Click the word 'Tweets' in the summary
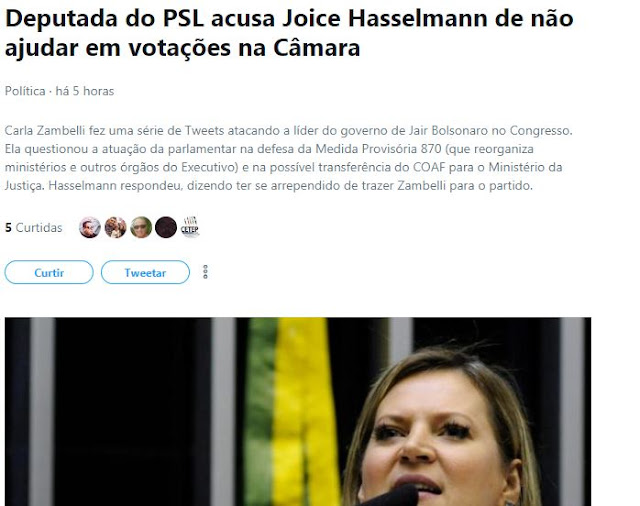The height and width of the screenshot is (506, 640). pos(204,131)
